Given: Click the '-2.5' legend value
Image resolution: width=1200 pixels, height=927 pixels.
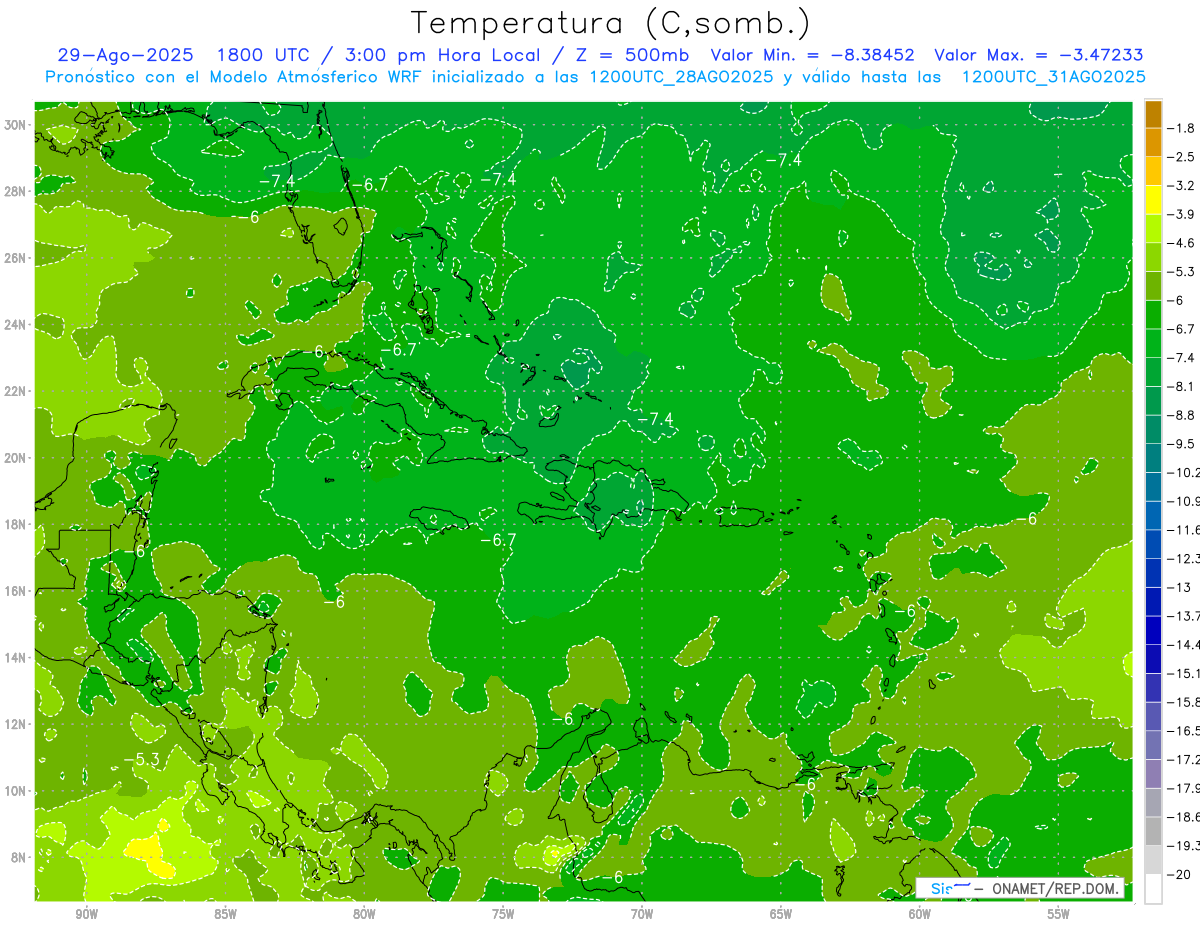Looking at the screenshot, I should click(1183, 157).
